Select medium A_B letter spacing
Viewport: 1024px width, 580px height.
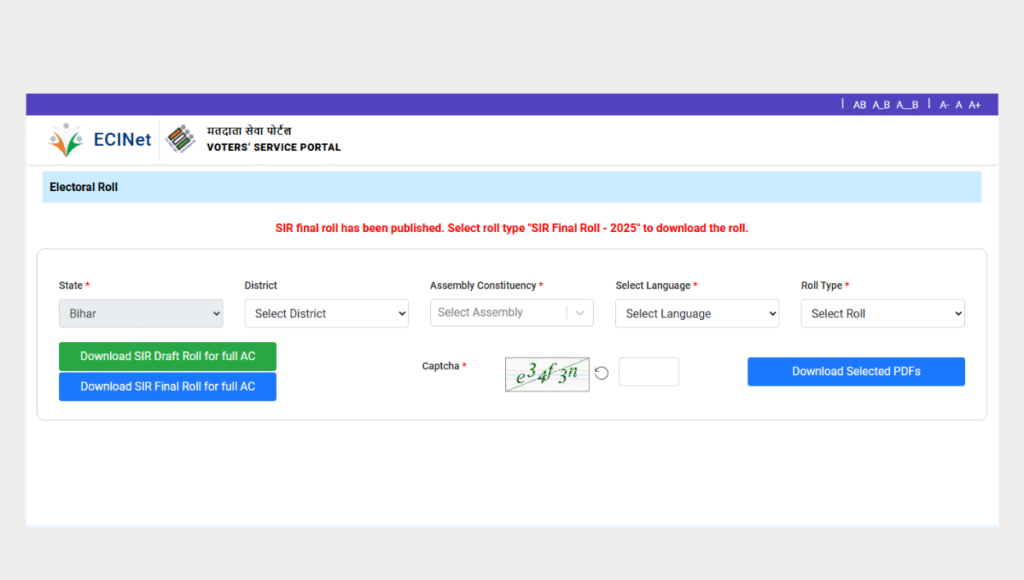click(x=881, y=105)
